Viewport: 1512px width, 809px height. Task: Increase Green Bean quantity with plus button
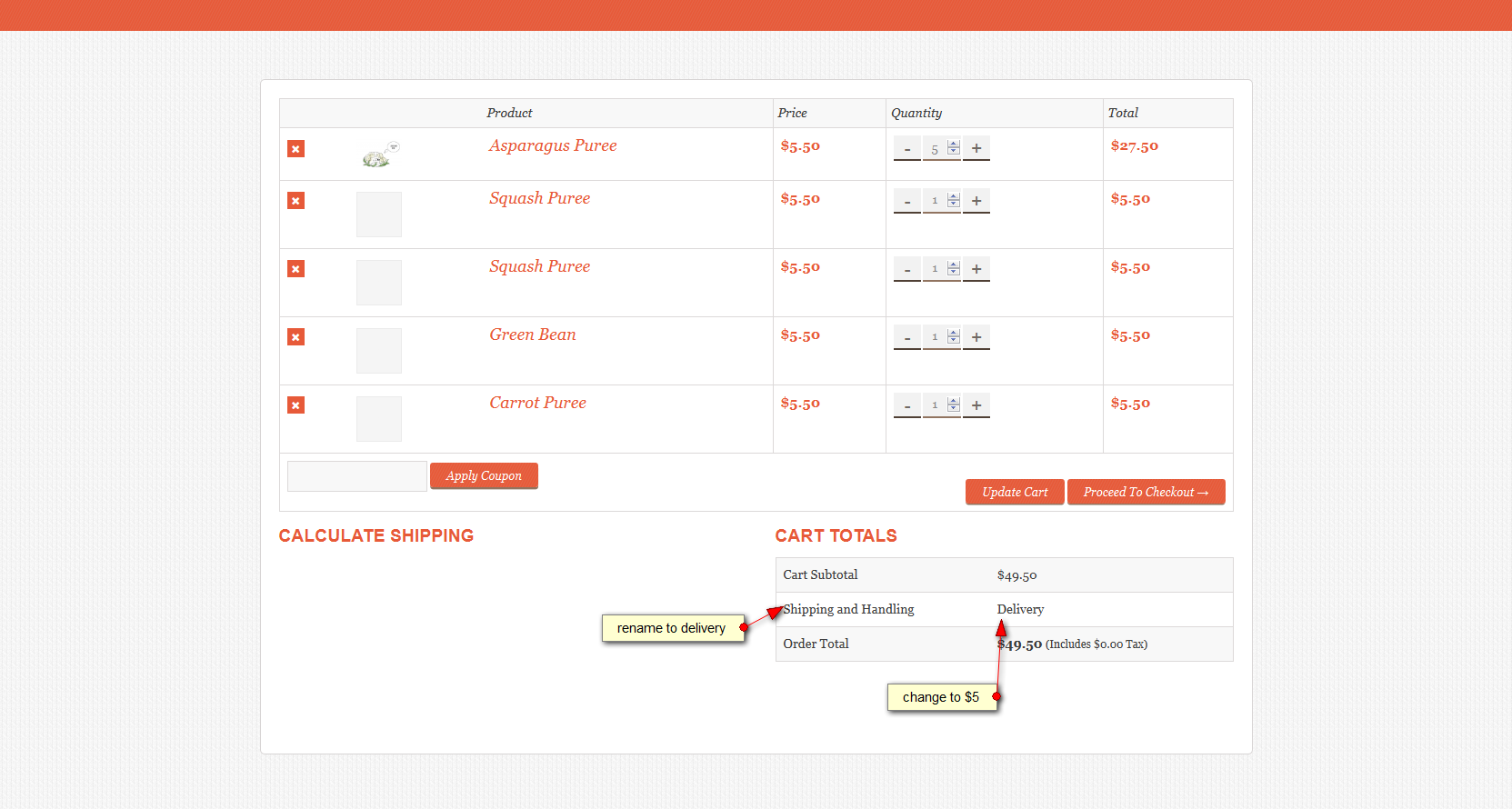click(976, 337)
